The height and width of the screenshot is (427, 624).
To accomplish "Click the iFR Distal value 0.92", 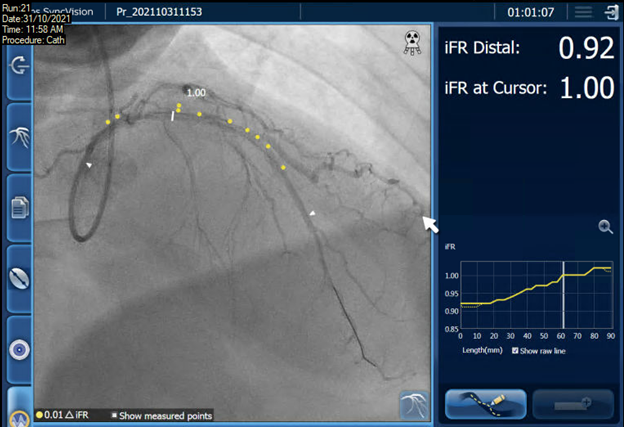I will (x=586, y=48).
